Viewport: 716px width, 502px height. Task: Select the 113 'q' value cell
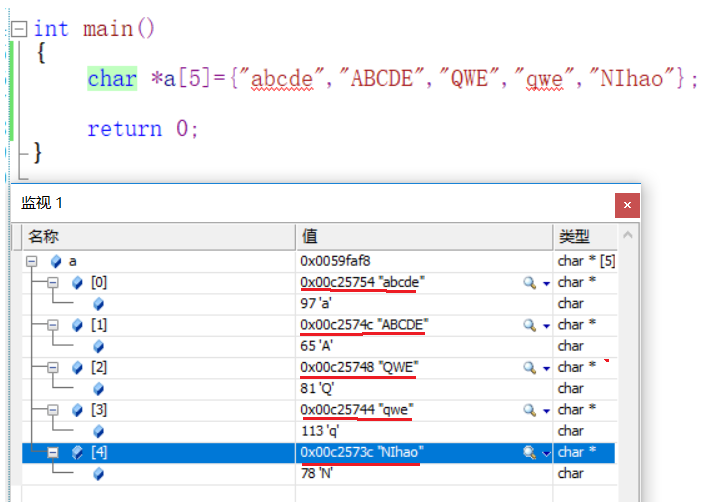(x=425, y=432)
